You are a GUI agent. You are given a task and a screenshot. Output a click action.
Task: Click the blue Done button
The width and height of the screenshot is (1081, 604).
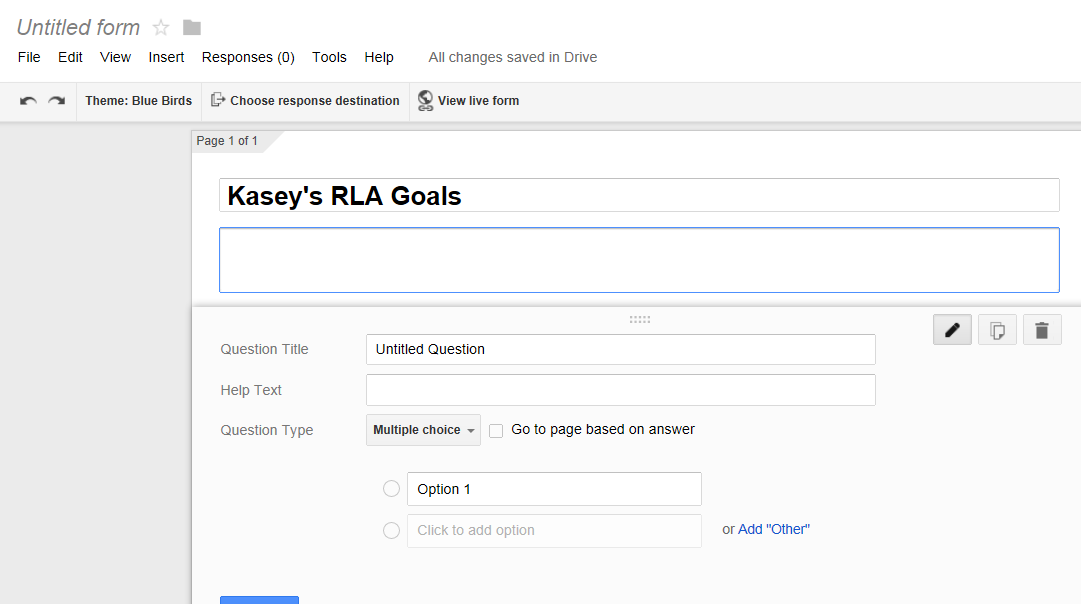(x=259, y=599)
